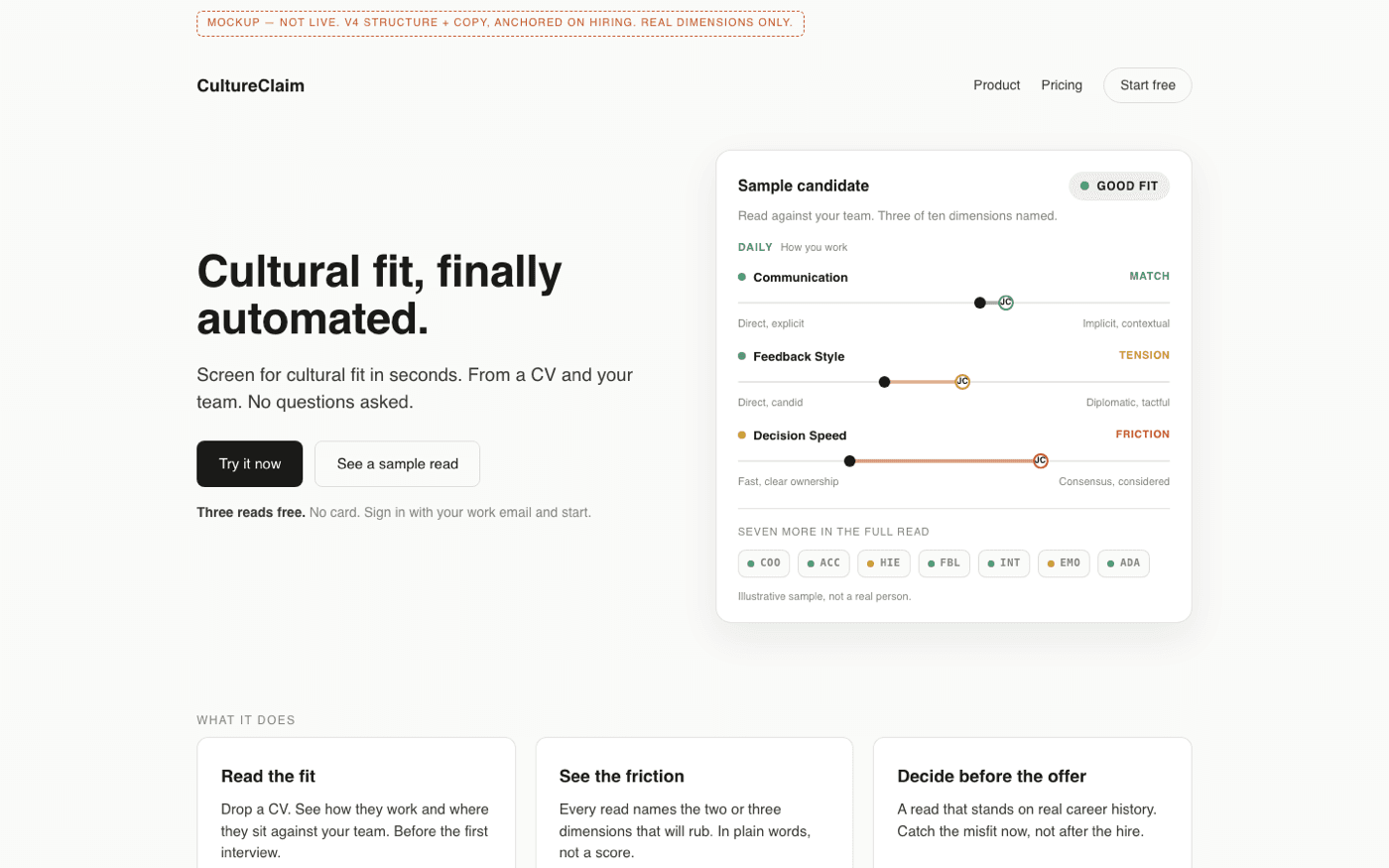This screenshot has height=868, width=1389.
Task: Click the DAILY section label
Action: tap(755, 247)
